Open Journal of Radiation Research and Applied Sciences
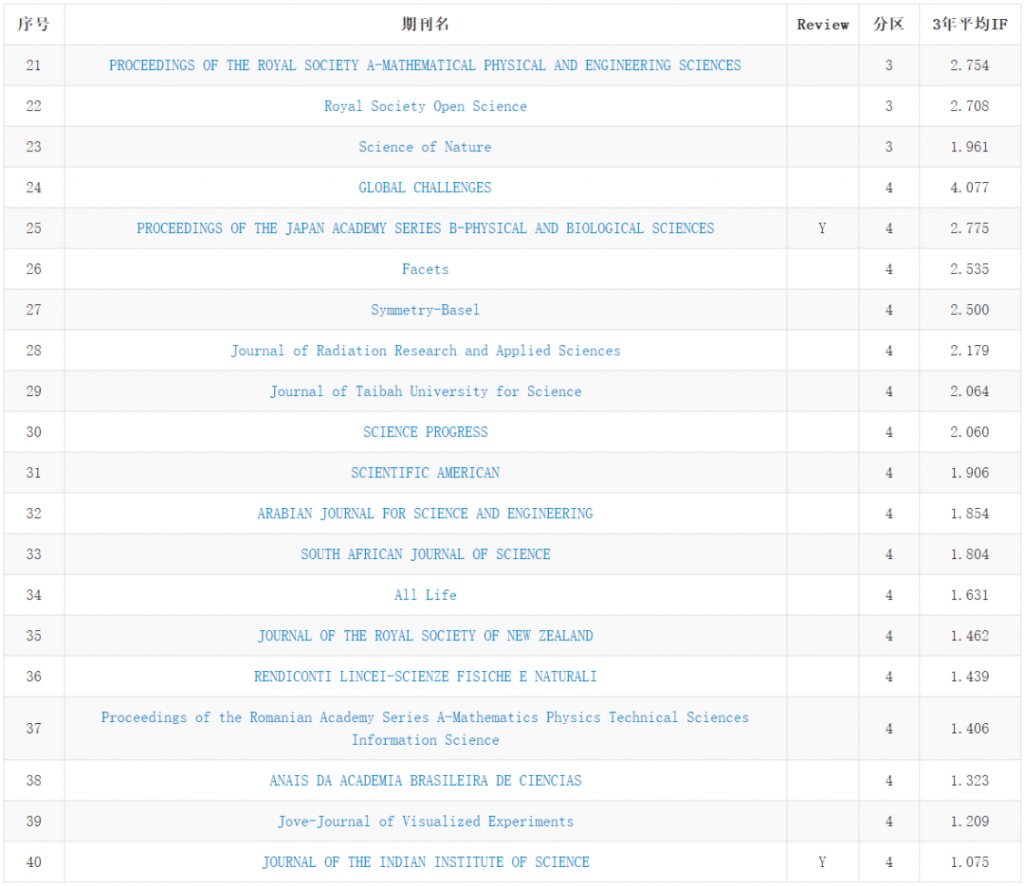Image resolution: width=1024 pixels, height=886 pixels. pos(425,351)
